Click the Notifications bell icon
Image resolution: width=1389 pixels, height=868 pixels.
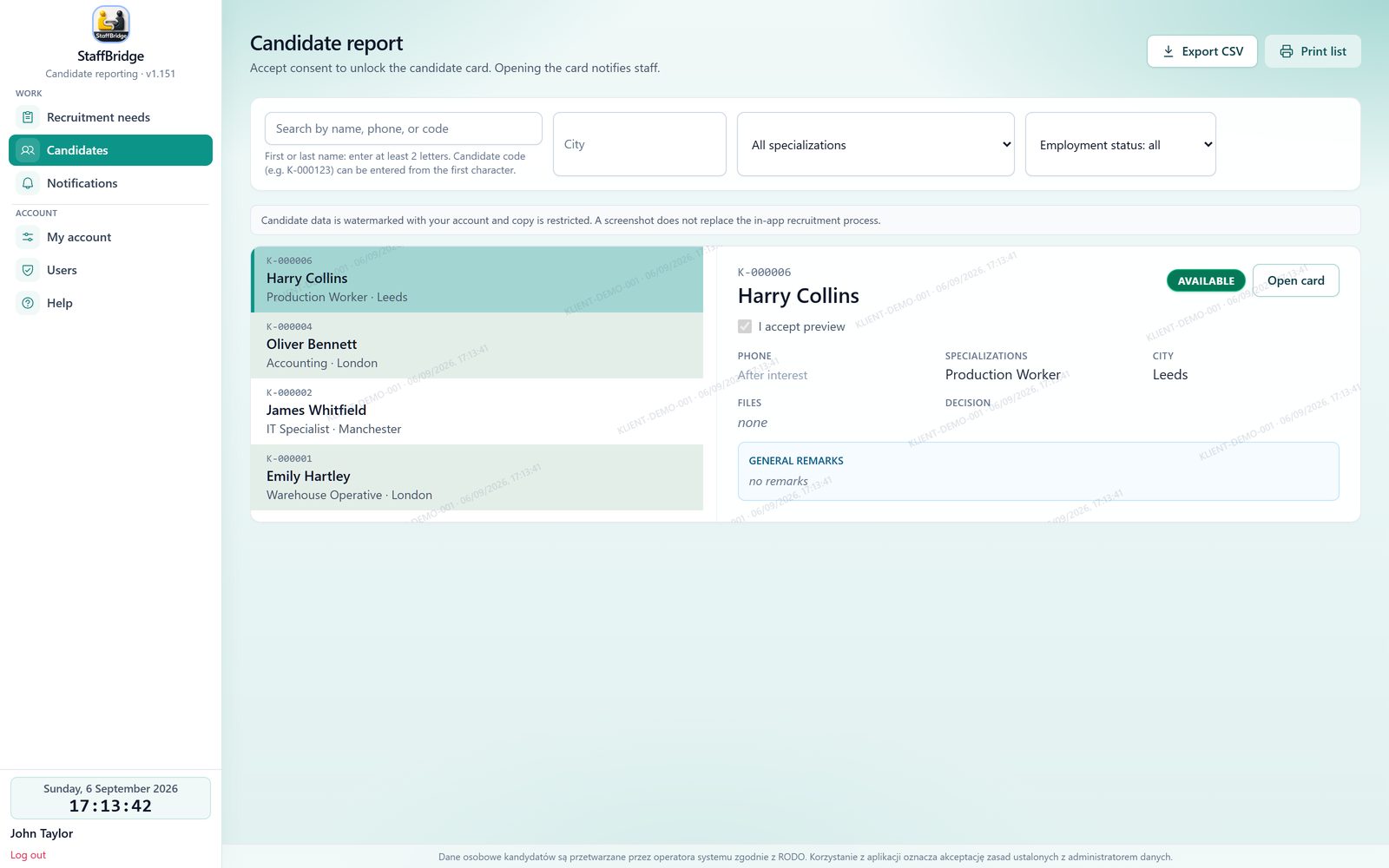pyautogui.click(x=28, y=183)
